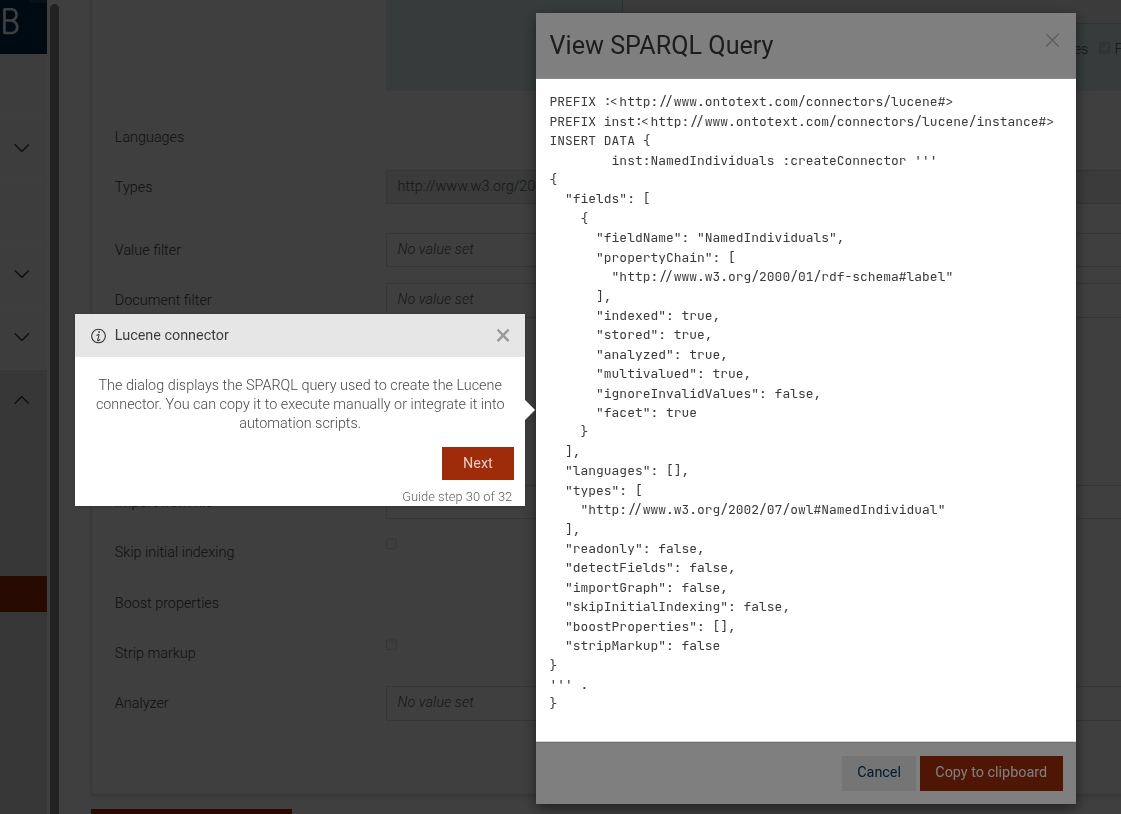Toggle the Skip initial indexing checkbox
1121x814 pixels.
click(392, 544)
